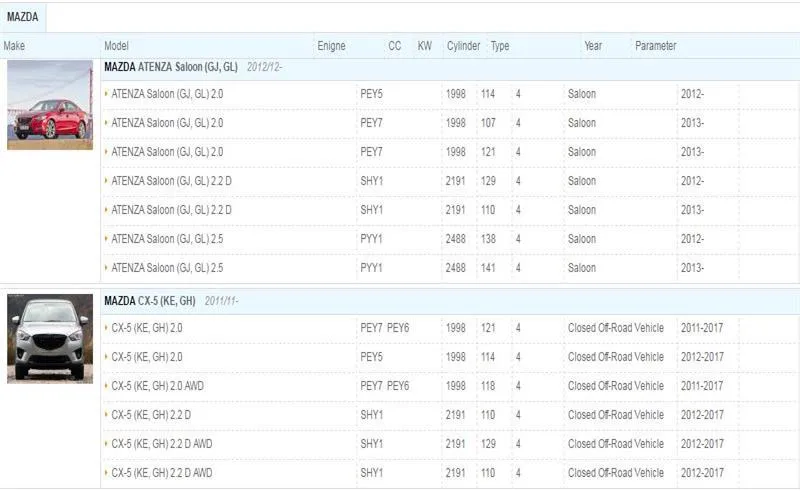Click 2191 CC value in CX-5 2.2 D non-AWD row
This screenshot has height=491, width=800.
(456, 415)
